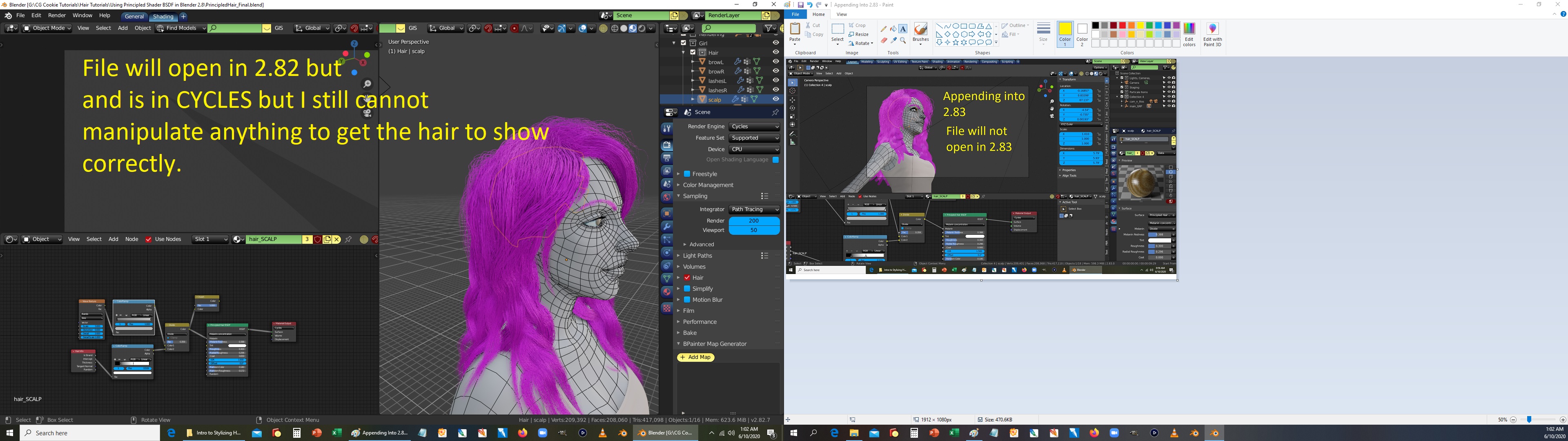Screen dimensions: 1568x441
Task: Open the Render menu in Blender
Action: coord(57,15)
